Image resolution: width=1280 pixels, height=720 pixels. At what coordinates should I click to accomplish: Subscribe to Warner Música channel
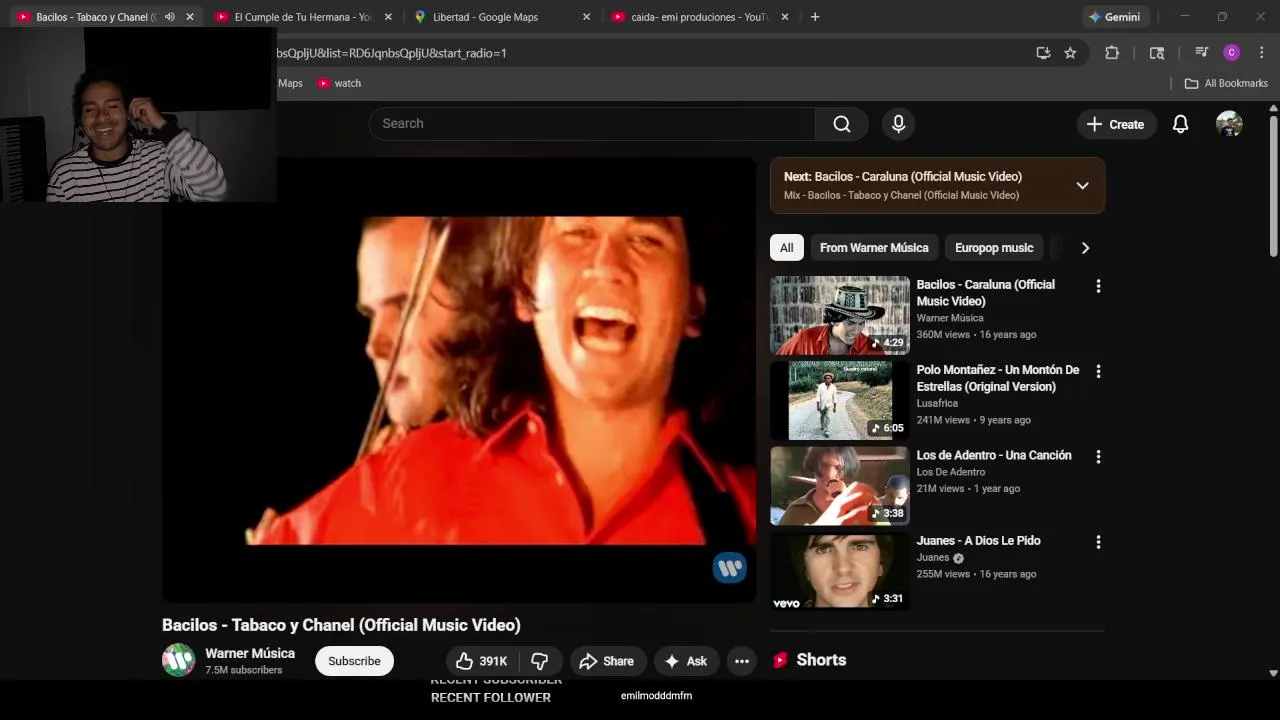pyautogui.click(x=354, y=661)
